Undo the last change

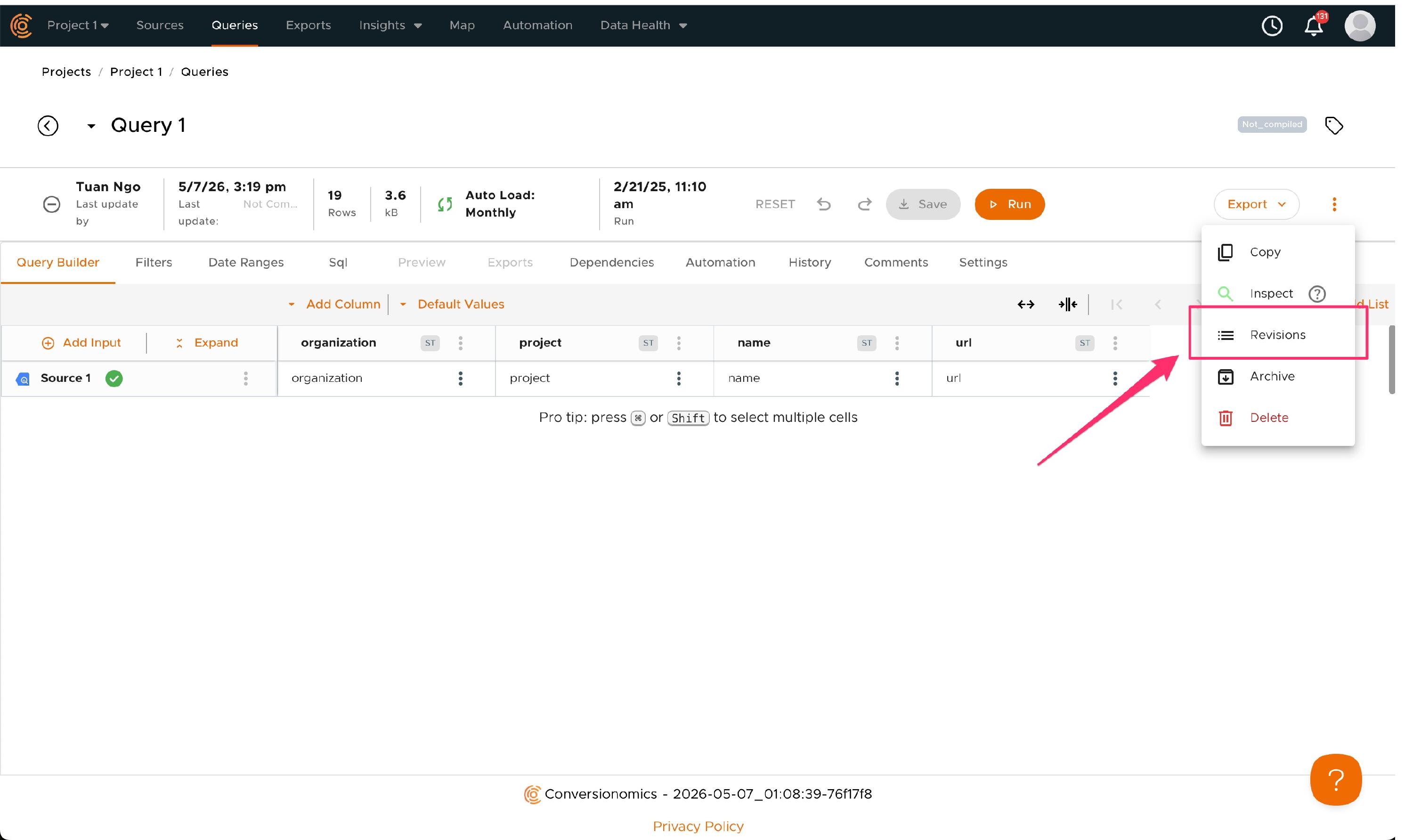point(824,204)
